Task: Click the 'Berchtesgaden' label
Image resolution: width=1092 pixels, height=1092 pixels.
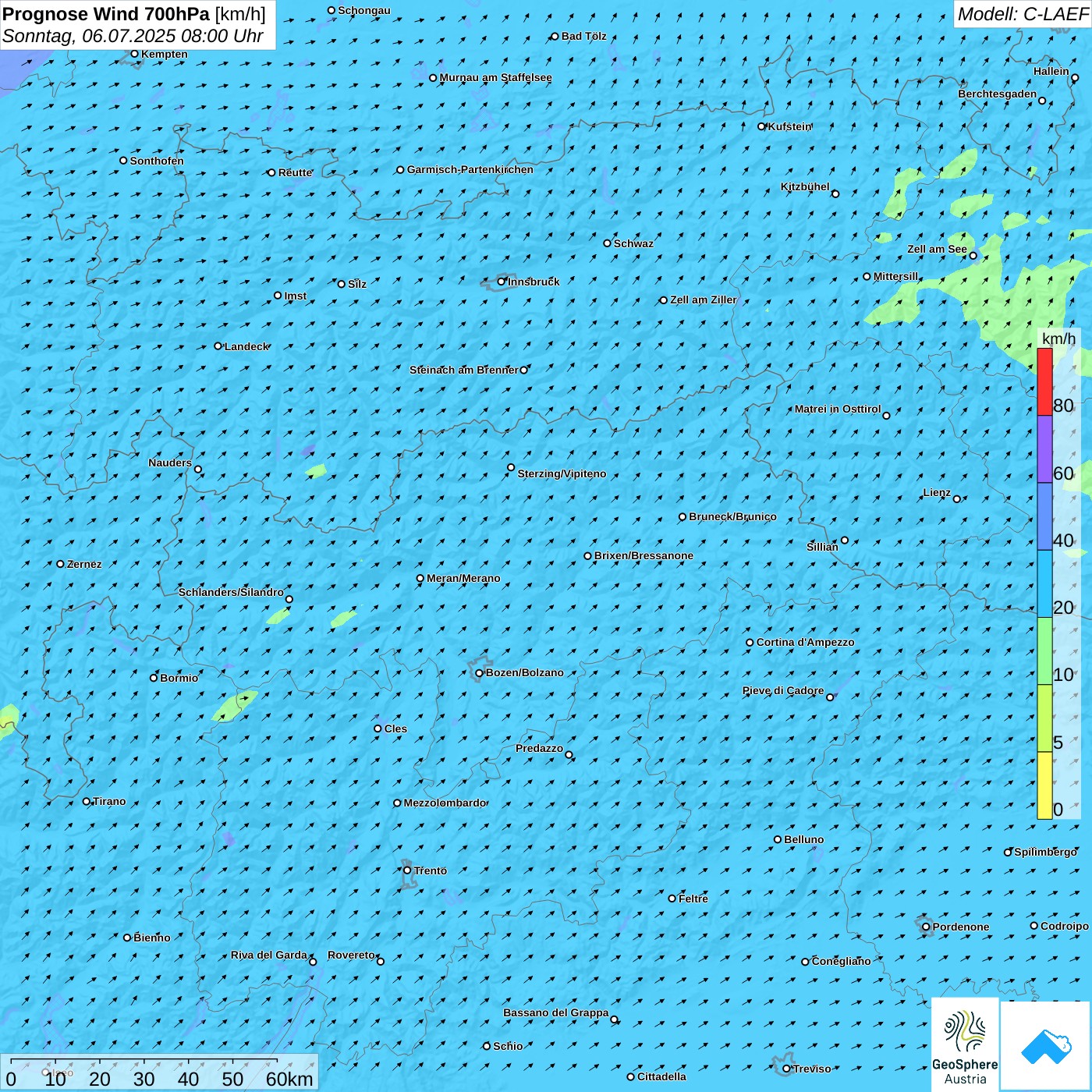Action: coord(998,94)
